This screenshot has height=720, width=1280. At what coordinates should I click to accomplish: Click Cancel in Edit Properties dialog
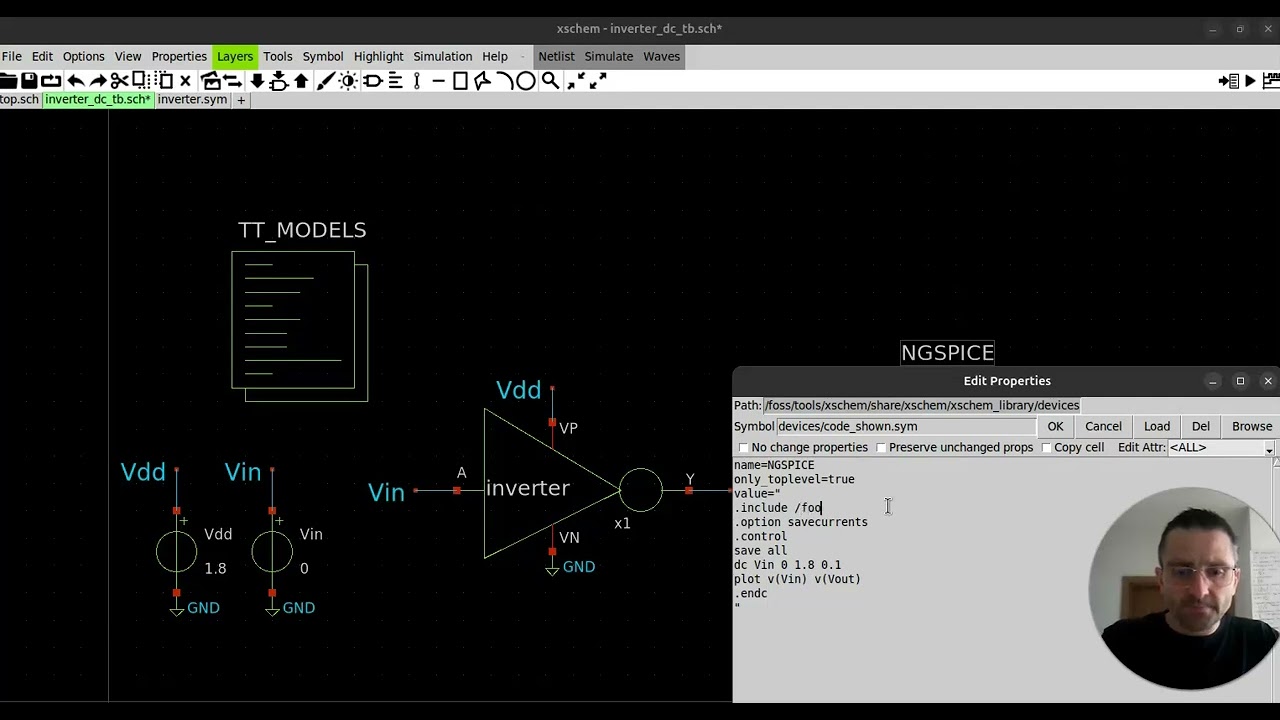(1104, 426)
